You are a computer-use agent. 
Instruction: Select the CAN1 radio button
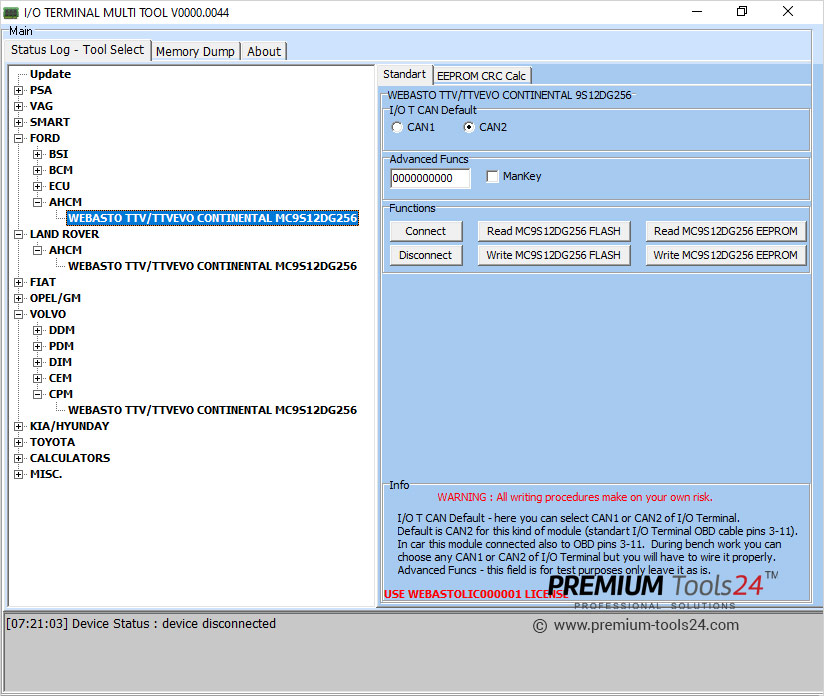tap(397, 127)
